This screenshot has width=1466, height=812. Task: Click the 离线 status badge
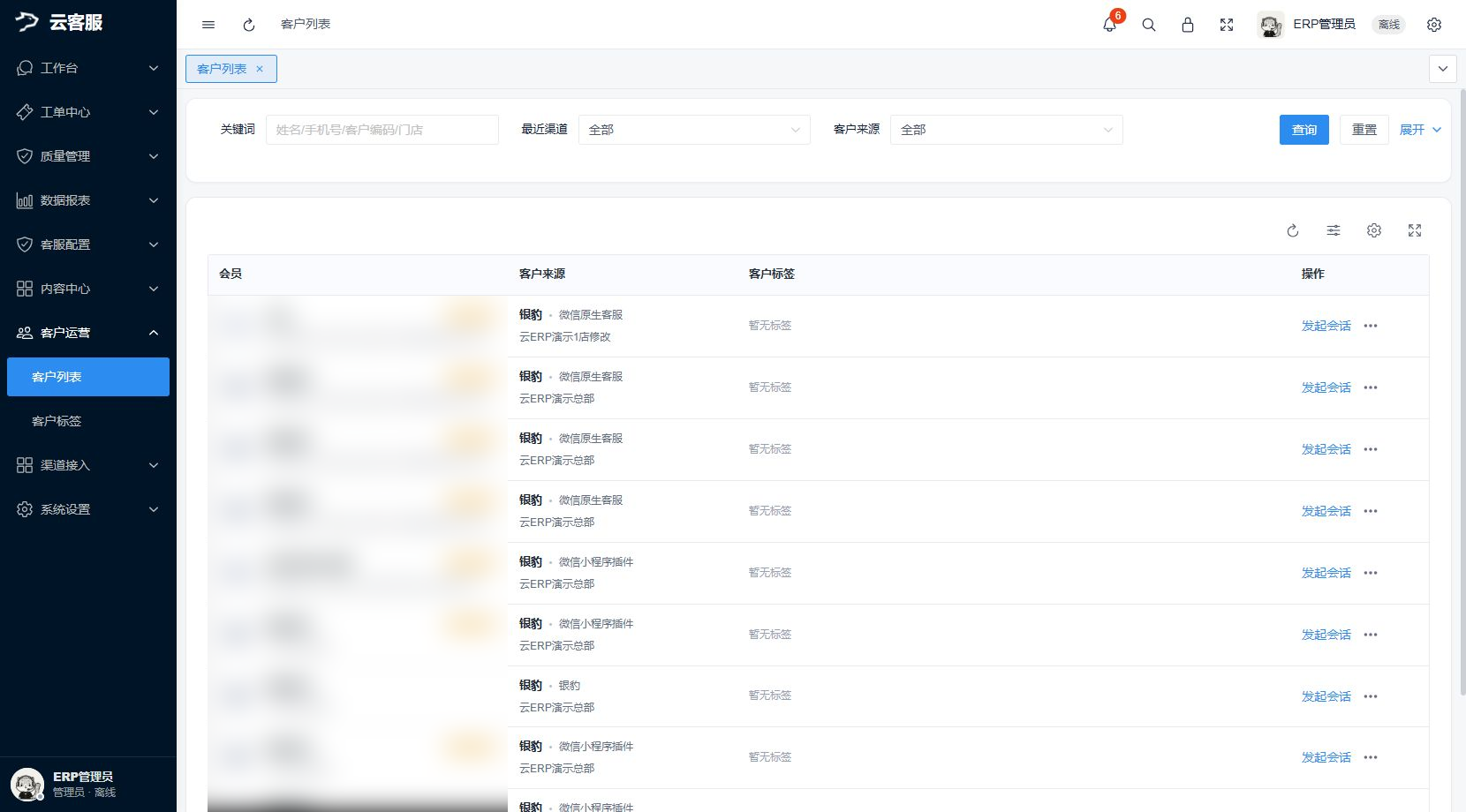(1389, 25)
